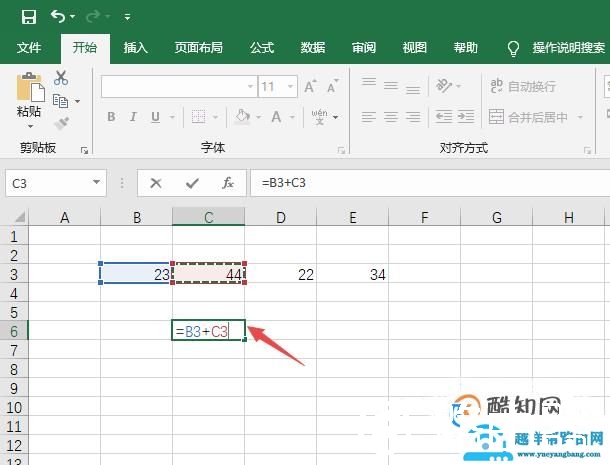
Task: Switch to the 公式 (Formulas) tab
Action: point(262,47)
